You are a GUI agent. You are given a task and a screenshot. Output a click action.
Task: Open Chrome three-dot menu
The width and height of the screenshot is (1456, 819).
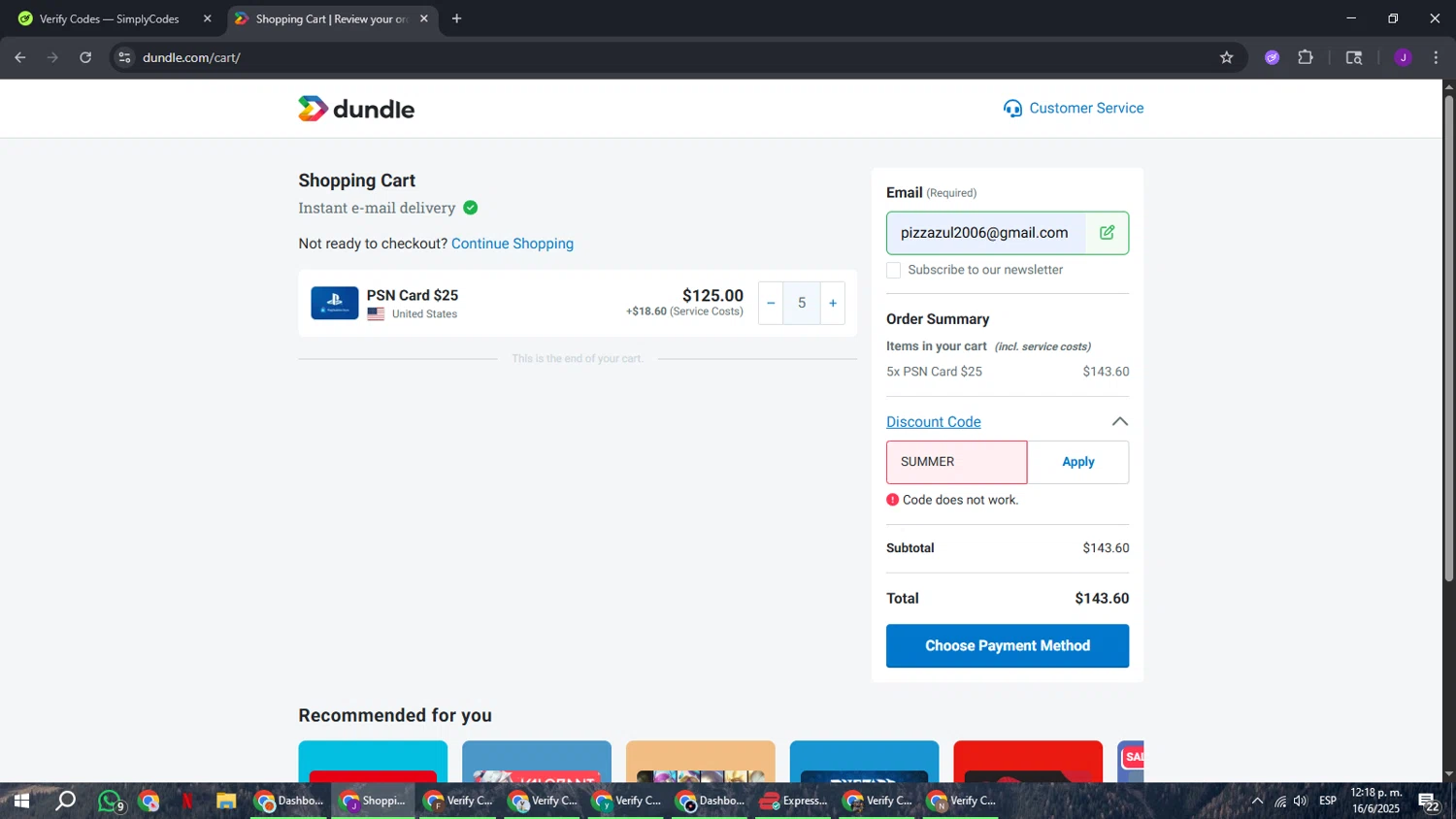tap(1436, 57)
